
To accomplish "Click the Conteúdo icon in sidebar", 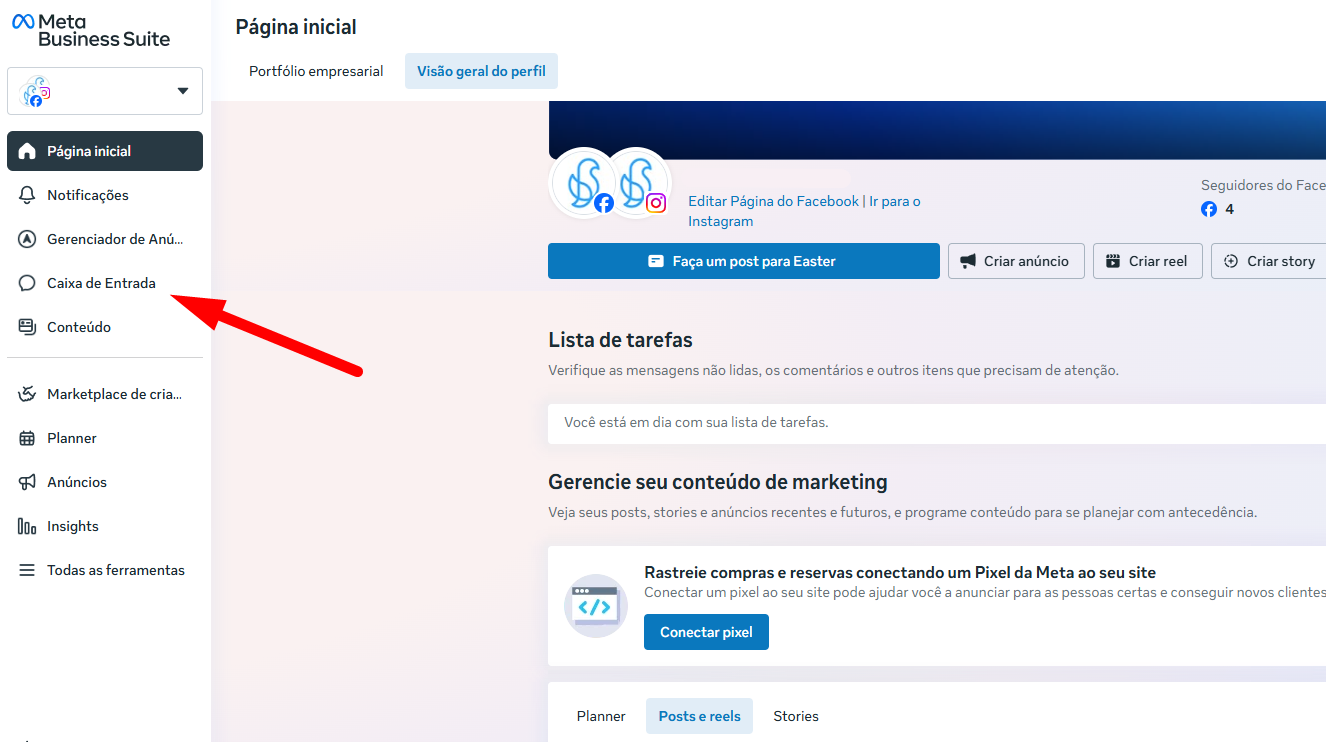I will pos(28,327).
